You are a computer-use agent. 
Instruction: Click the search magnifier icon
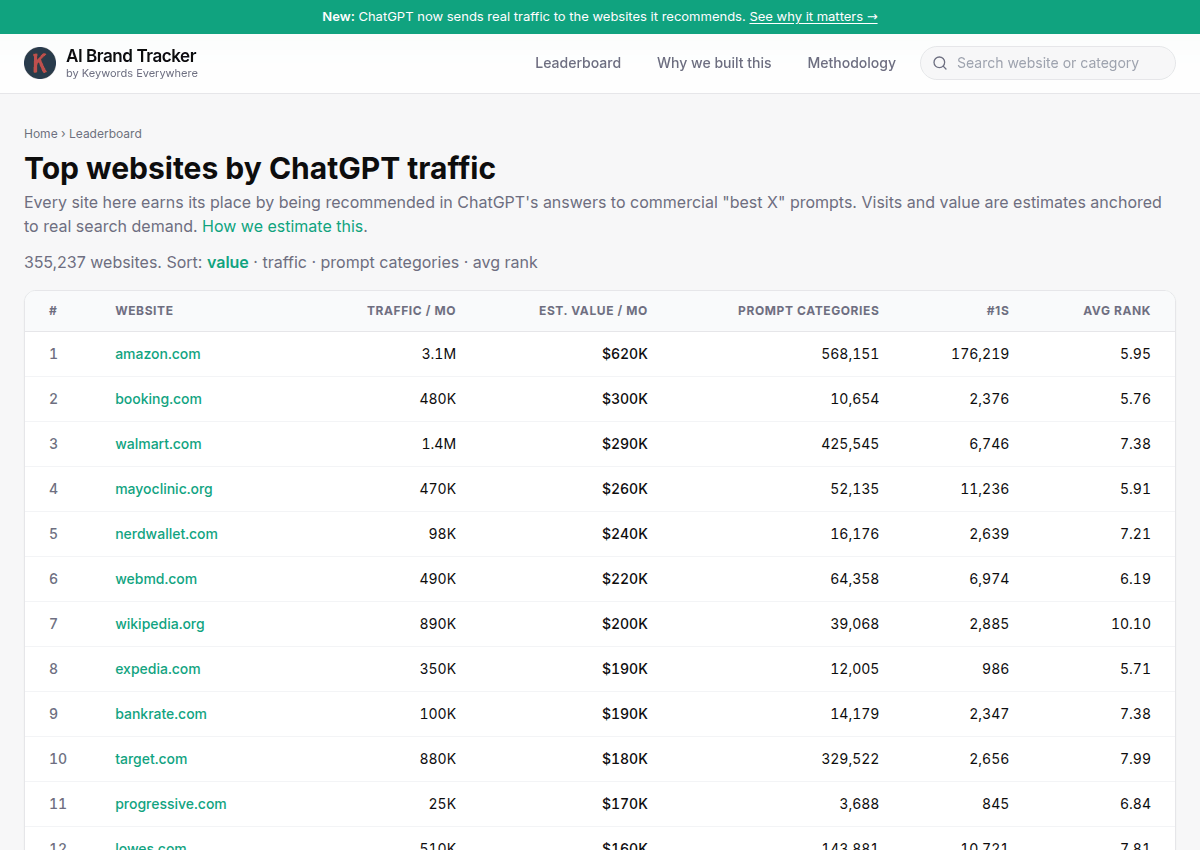(940, 63)
